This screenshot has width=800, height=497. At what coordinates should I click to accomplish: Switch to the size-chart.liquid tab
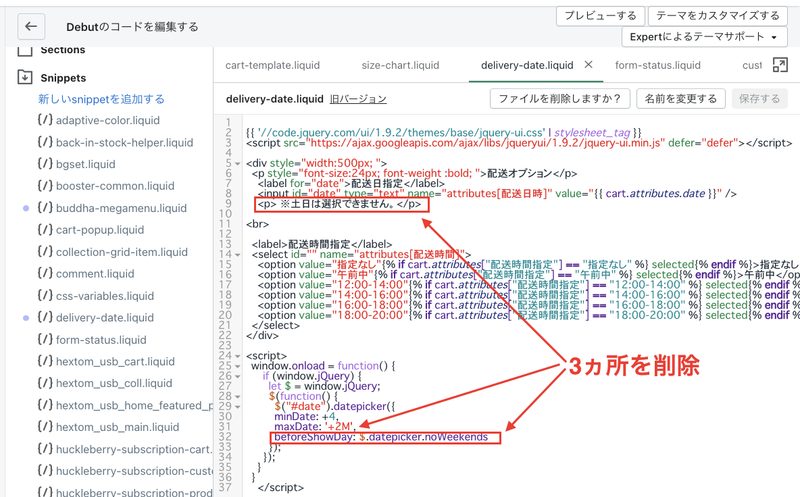coord(401,65)
